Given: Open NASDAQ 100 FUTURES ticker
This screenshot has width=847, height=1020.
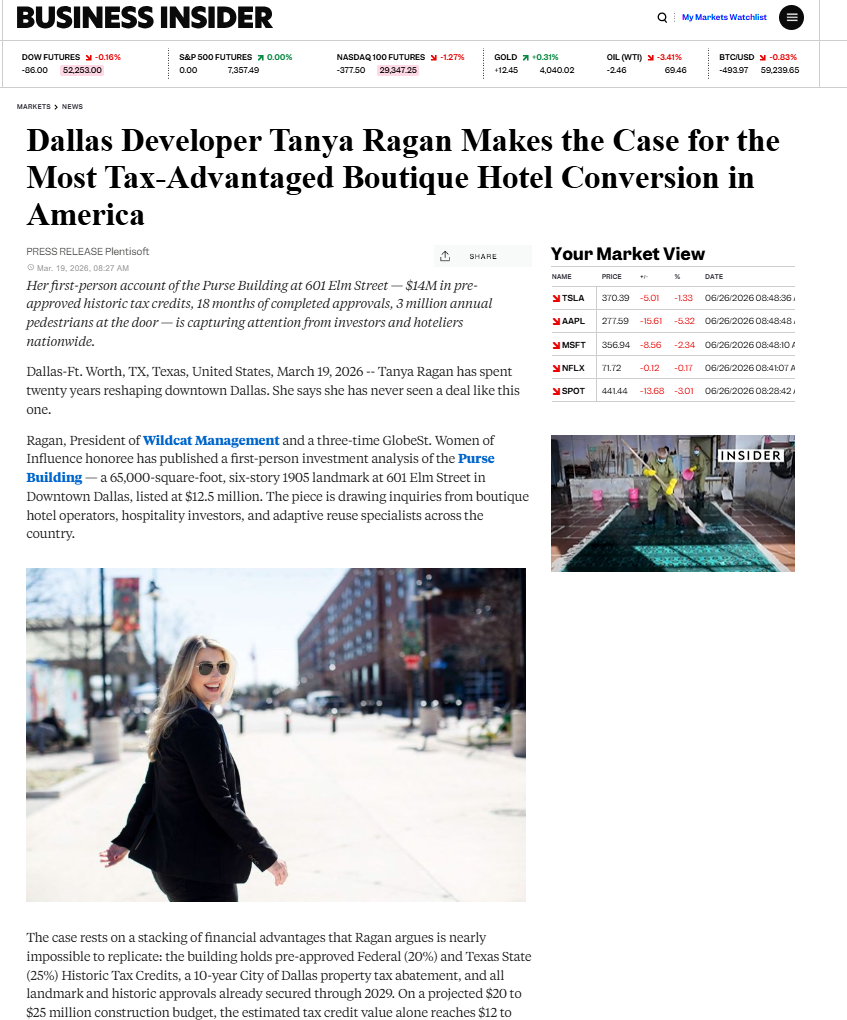Looking at the screenshot, I should [x=381, y=57].
